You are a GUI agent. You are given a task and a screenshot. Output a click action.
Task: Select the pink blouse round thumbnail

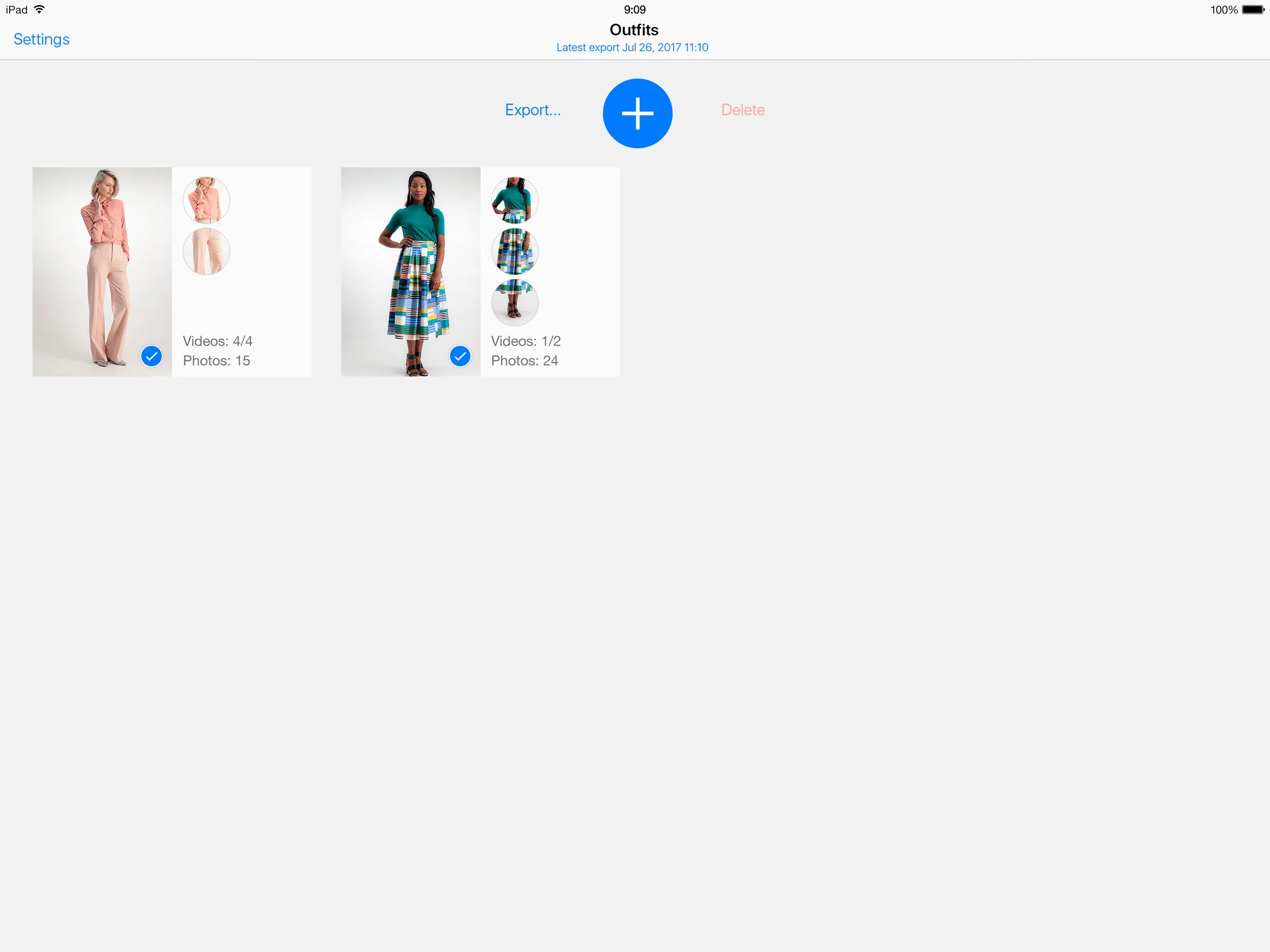click(x=206, y=200)
